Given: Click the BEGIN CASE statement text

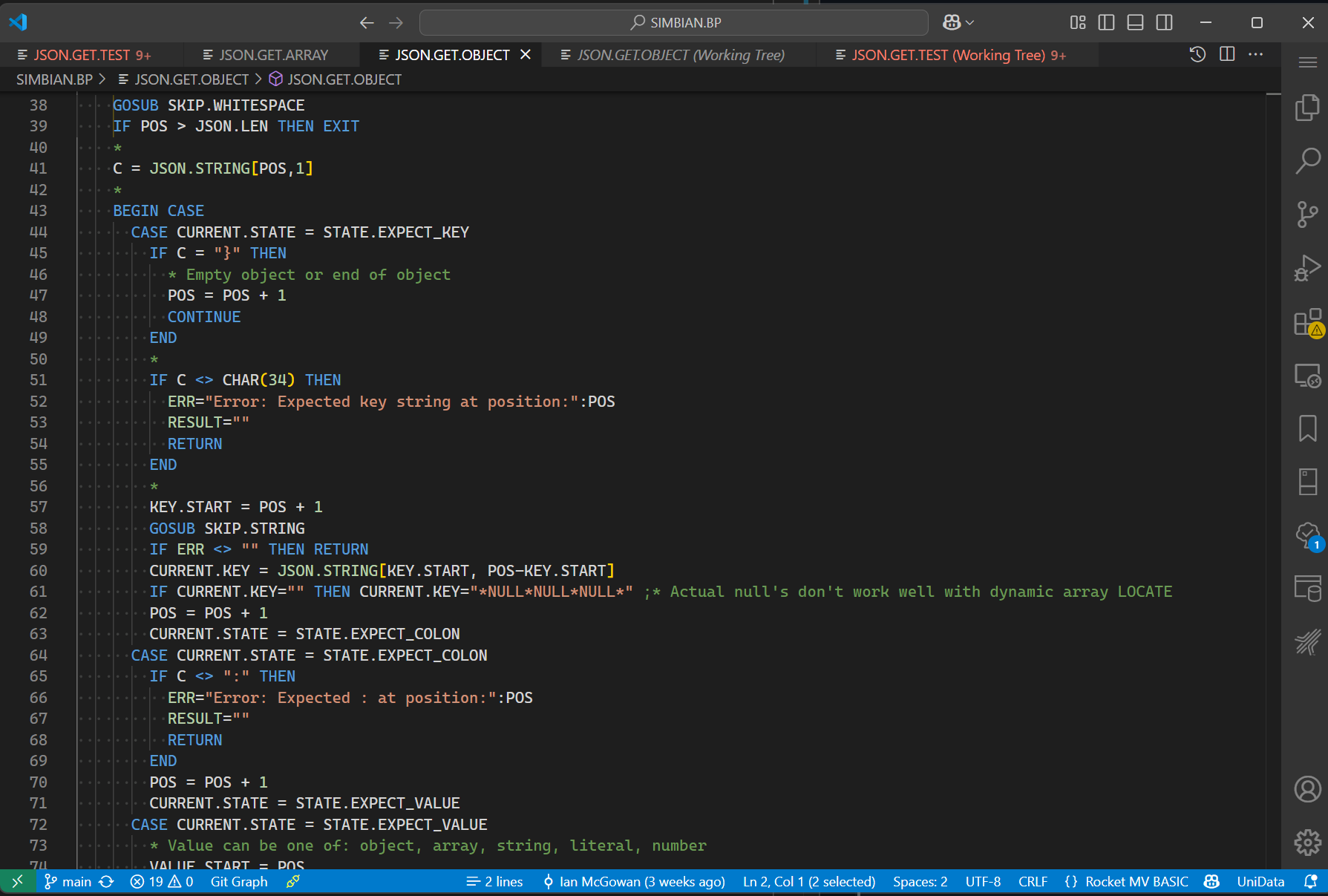Looking at the screenshot, I should pos(159,211).
